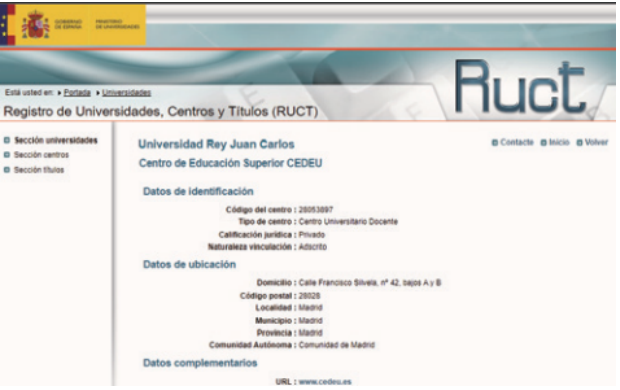620x390 pixels.
Task: Open the Contacte link
Action: pyautogui.click(x=517, y=142)
